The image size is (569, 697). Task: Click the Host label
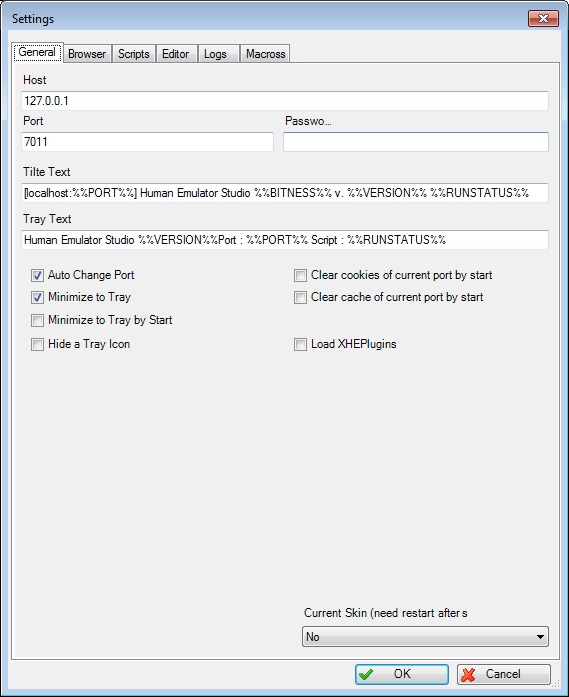(35, 80)
